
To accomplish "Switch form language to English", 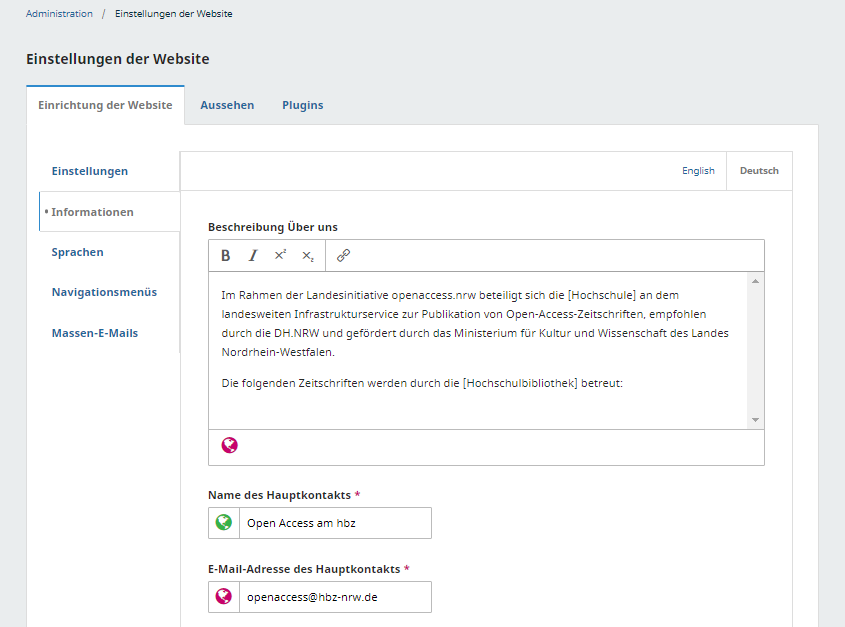I will [698, 171].
